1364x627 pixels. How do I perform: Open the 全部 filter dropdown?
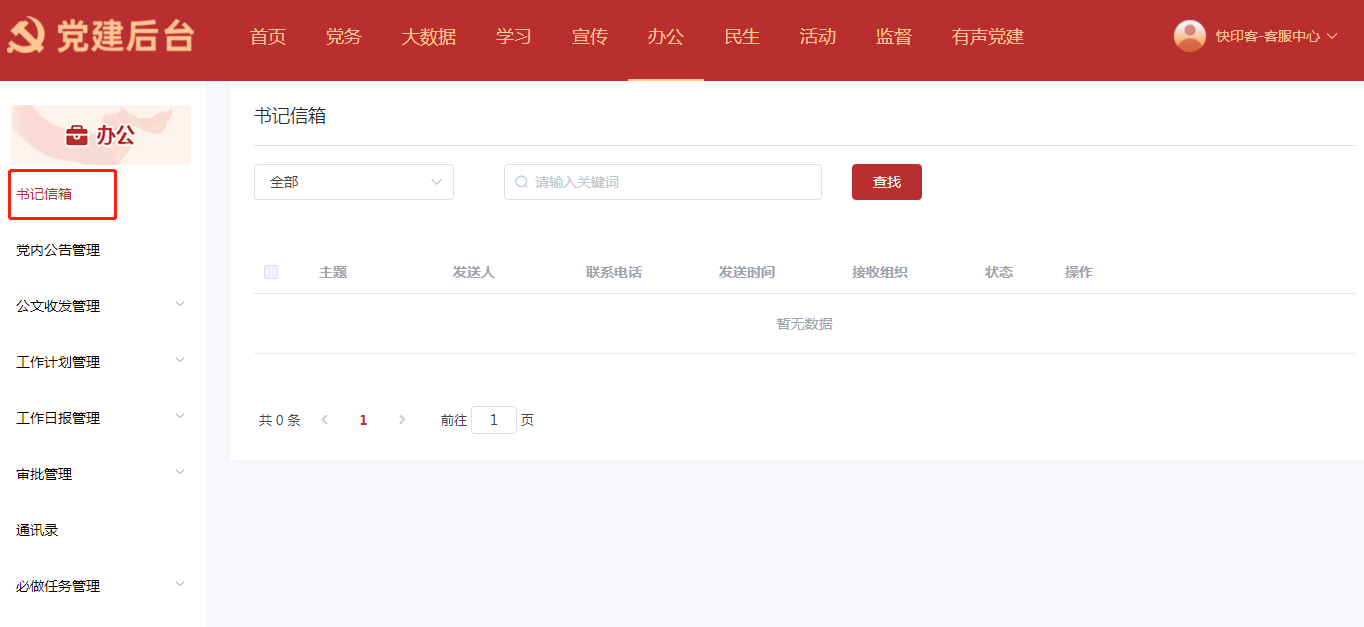click(x=353, y=182)
